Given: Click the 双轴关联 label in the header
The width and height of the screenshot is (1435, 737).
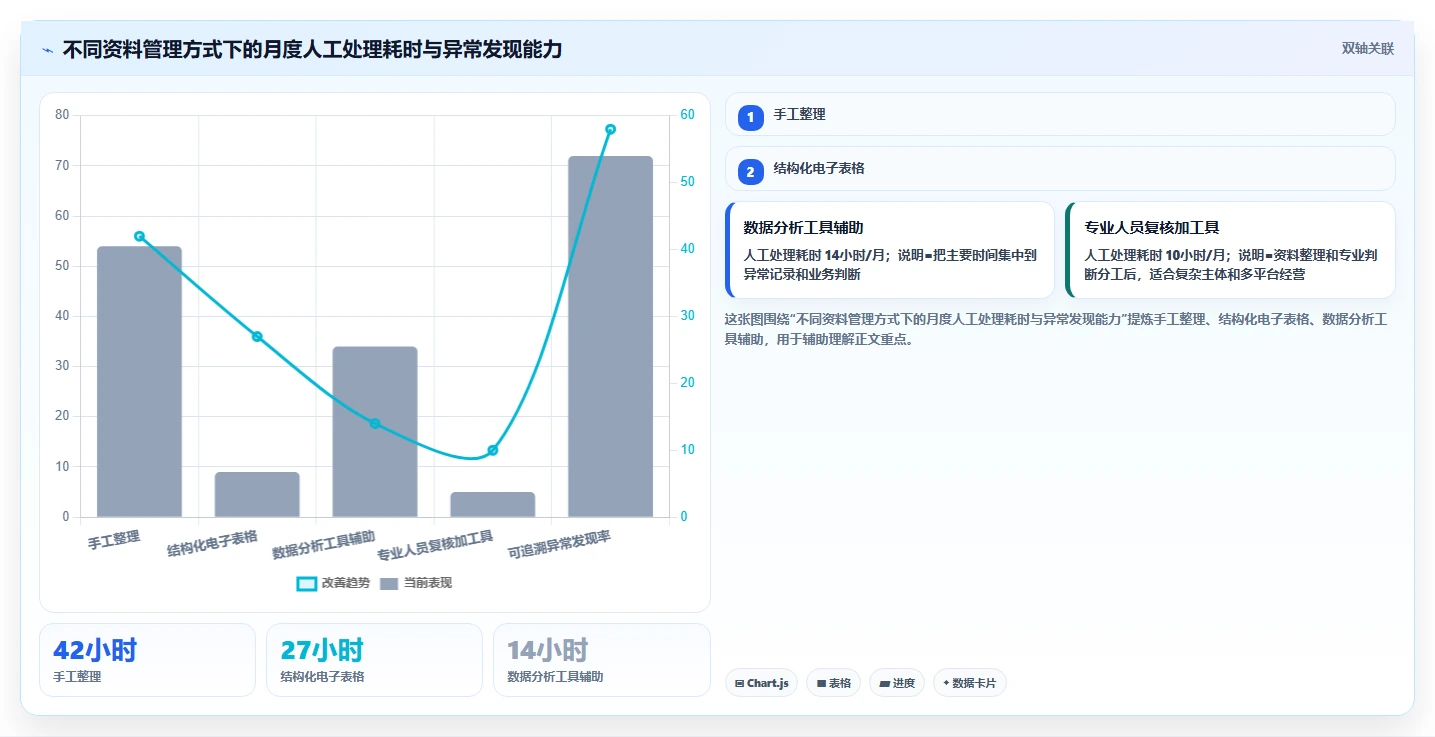Looking at the screenshot, I should 1367,49.
